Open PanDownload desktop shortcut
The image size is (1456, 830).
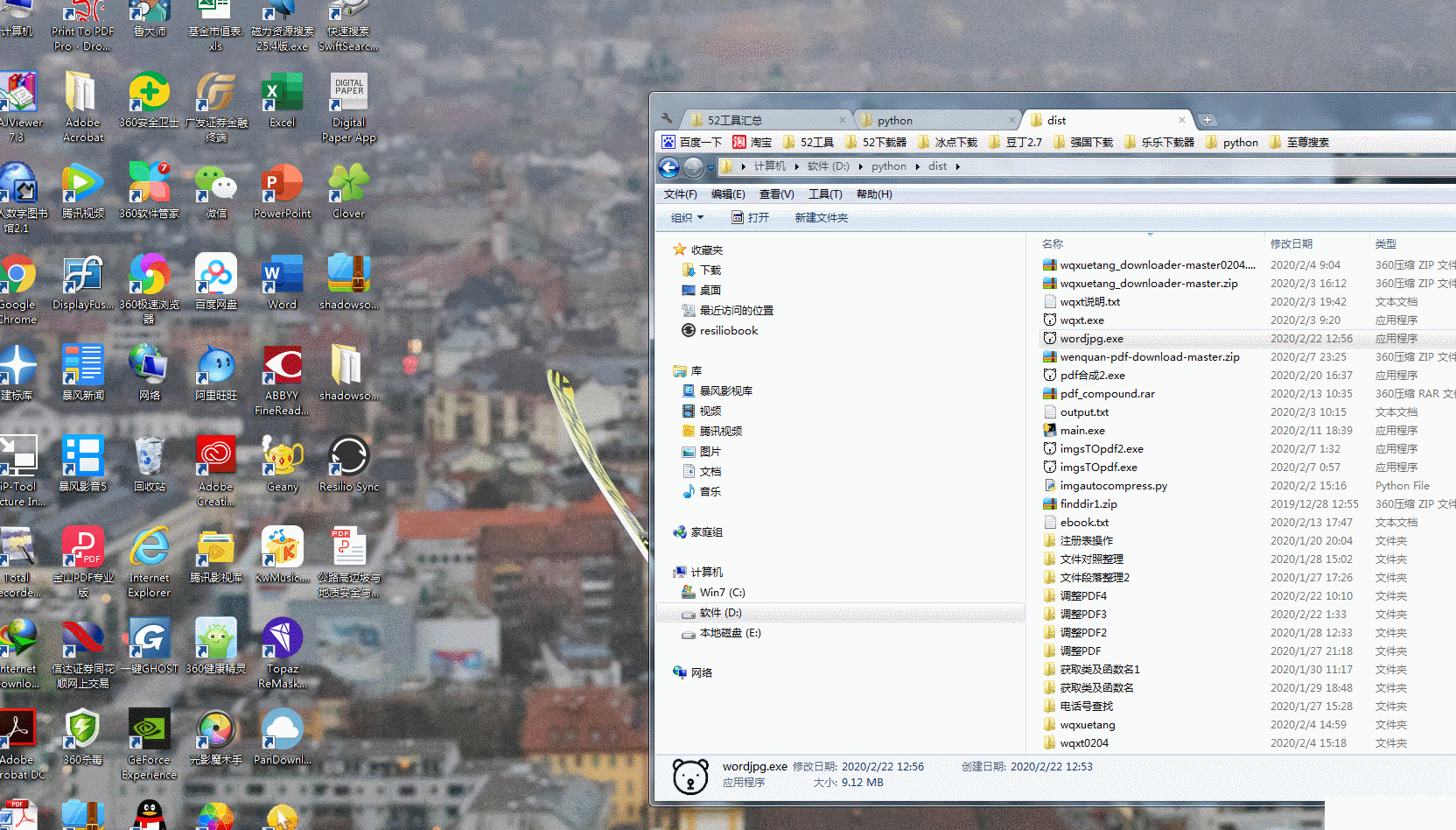[x=282, y=737]
